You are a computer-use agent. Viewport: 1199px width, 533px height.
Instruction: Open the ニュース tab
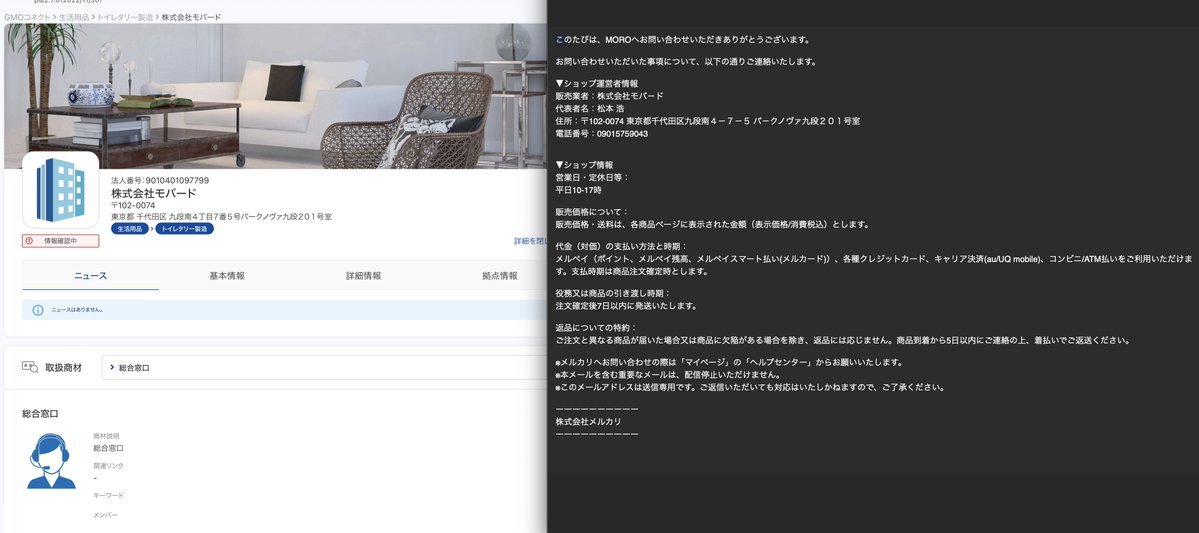pos(90,276)
